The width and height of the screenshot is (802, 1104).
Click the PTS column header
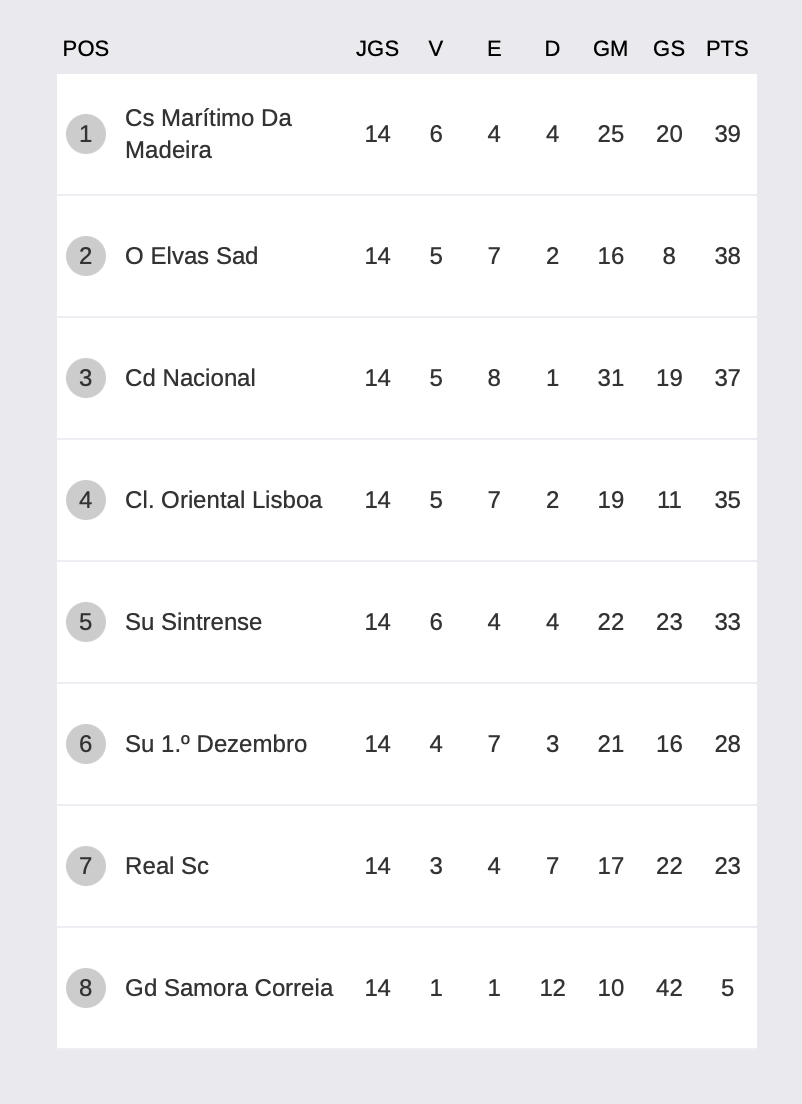coord(727,49)
